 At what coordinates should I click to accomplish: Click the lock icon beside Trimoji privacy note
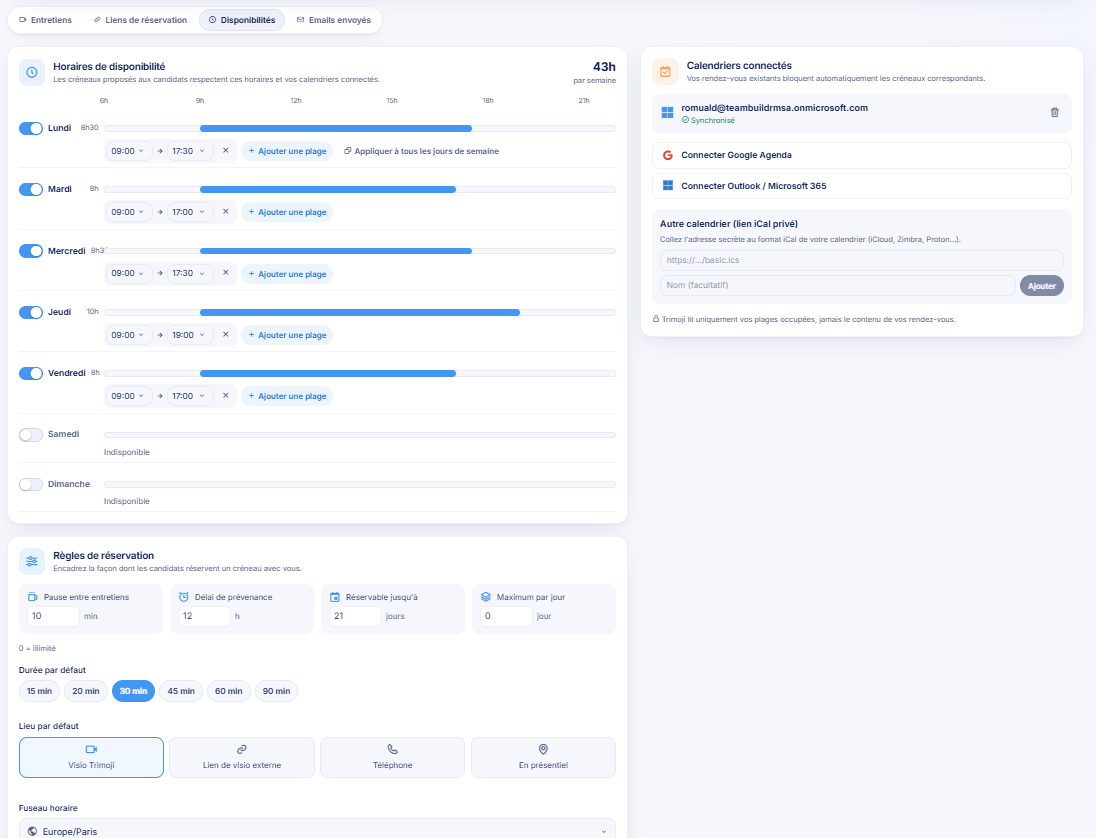[x=656, y=319]
